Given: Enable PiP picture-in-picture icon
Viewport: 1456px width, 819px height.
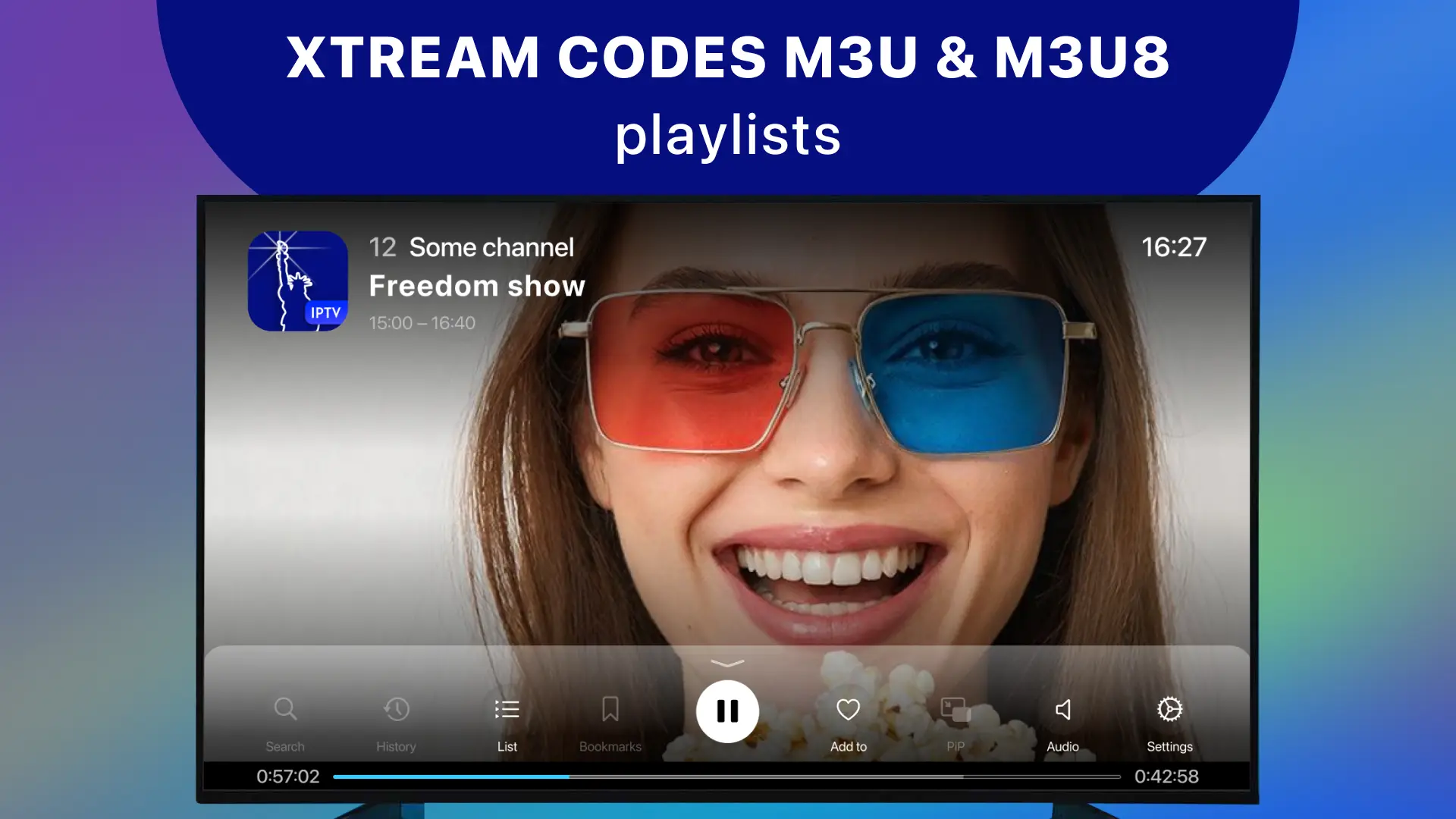Looking at the screenshot, I should (x=955, y=709).
